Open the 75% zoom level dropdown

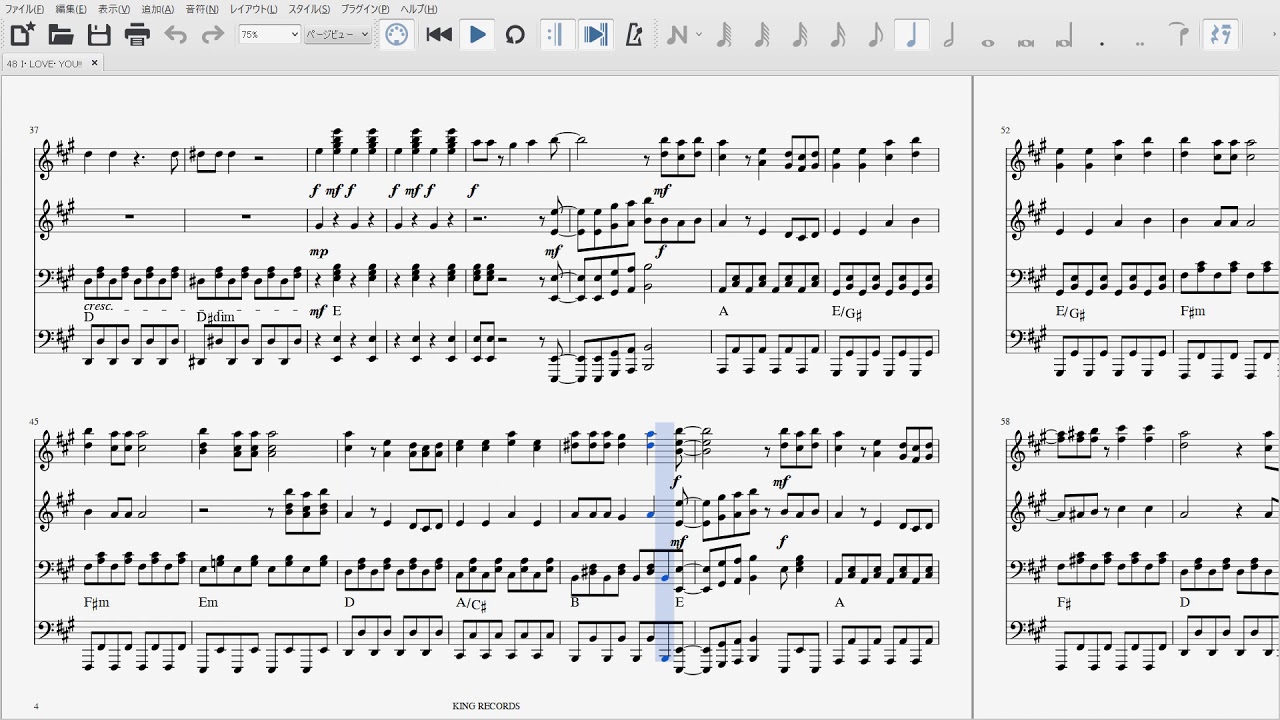(x=269, y=35)
